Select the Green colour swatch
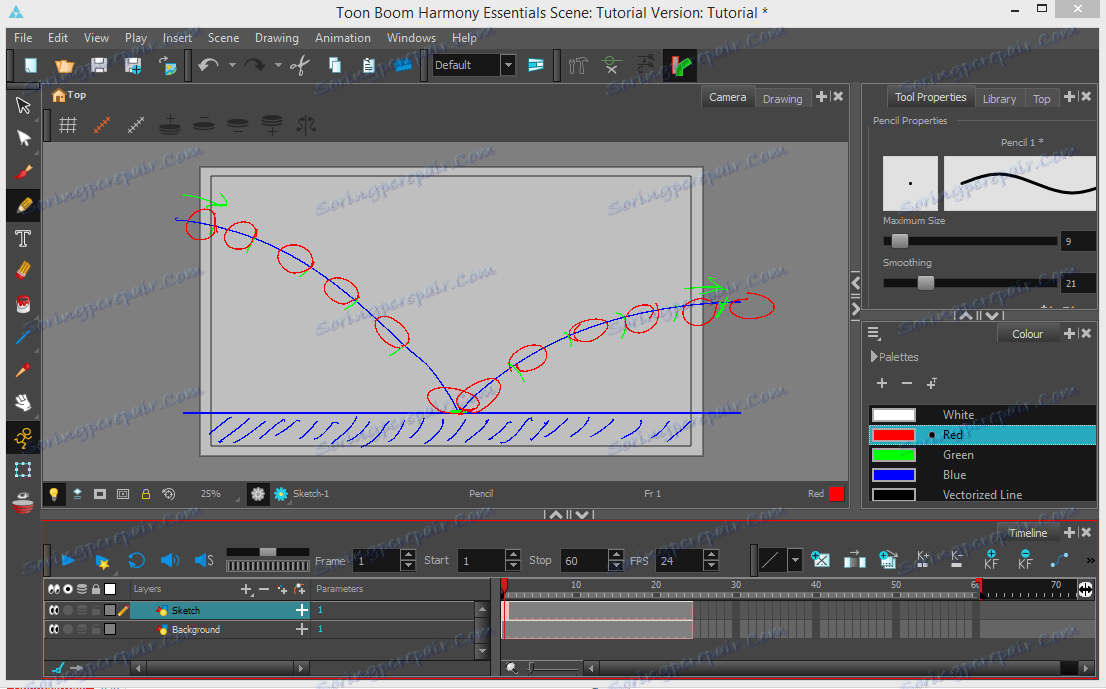Image resolution: width=1106 pixels, height=689 pixels. (893, 455)
